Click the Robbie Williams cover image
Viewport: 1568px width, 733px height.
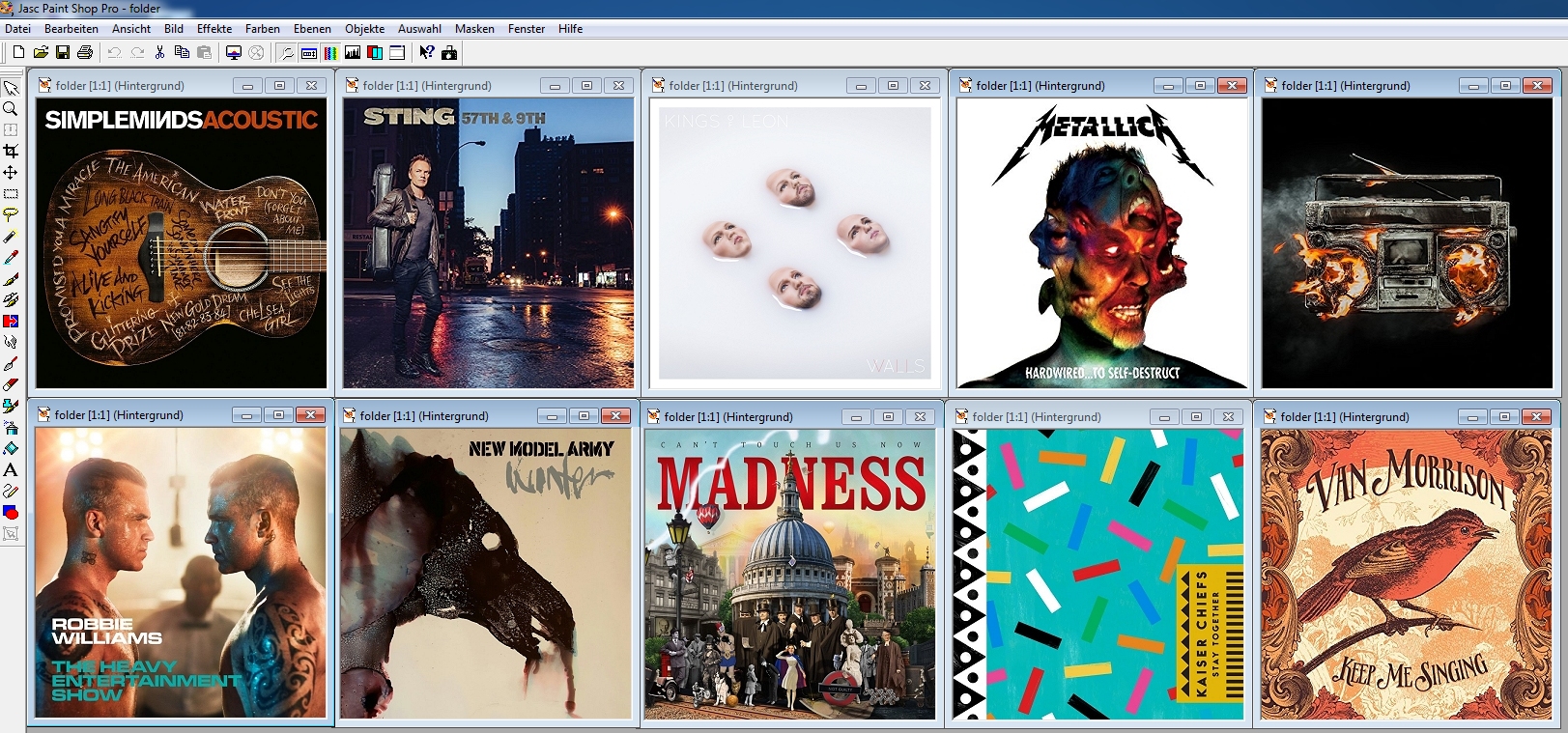pos(181,573)
